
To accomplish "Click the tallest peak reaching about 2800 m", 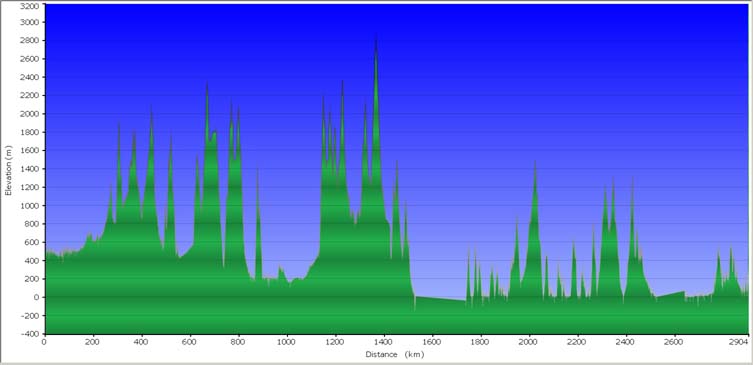I will (x=376, y=37).
